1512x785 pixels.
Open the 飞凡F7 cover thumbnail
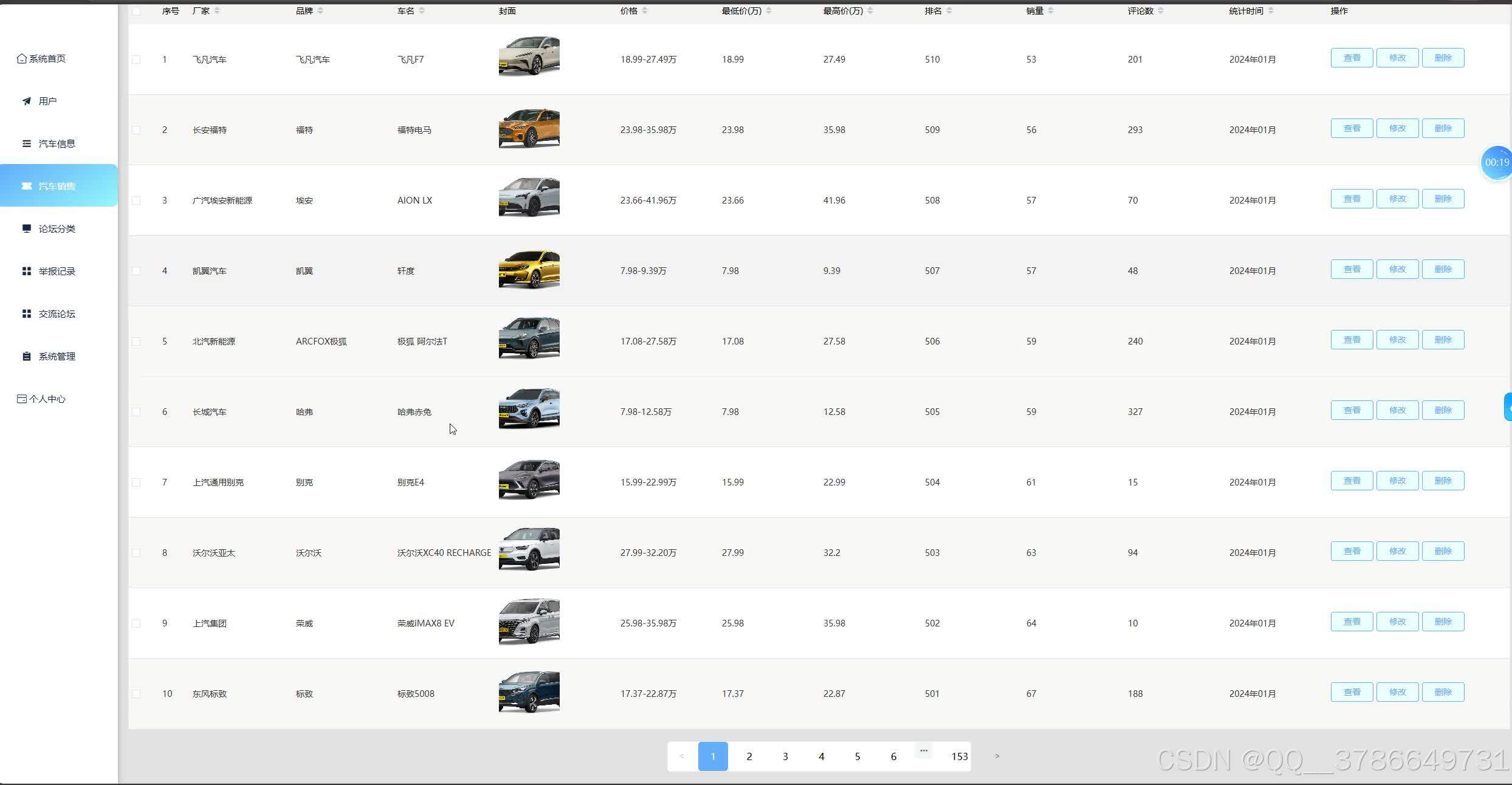point(529,56)
